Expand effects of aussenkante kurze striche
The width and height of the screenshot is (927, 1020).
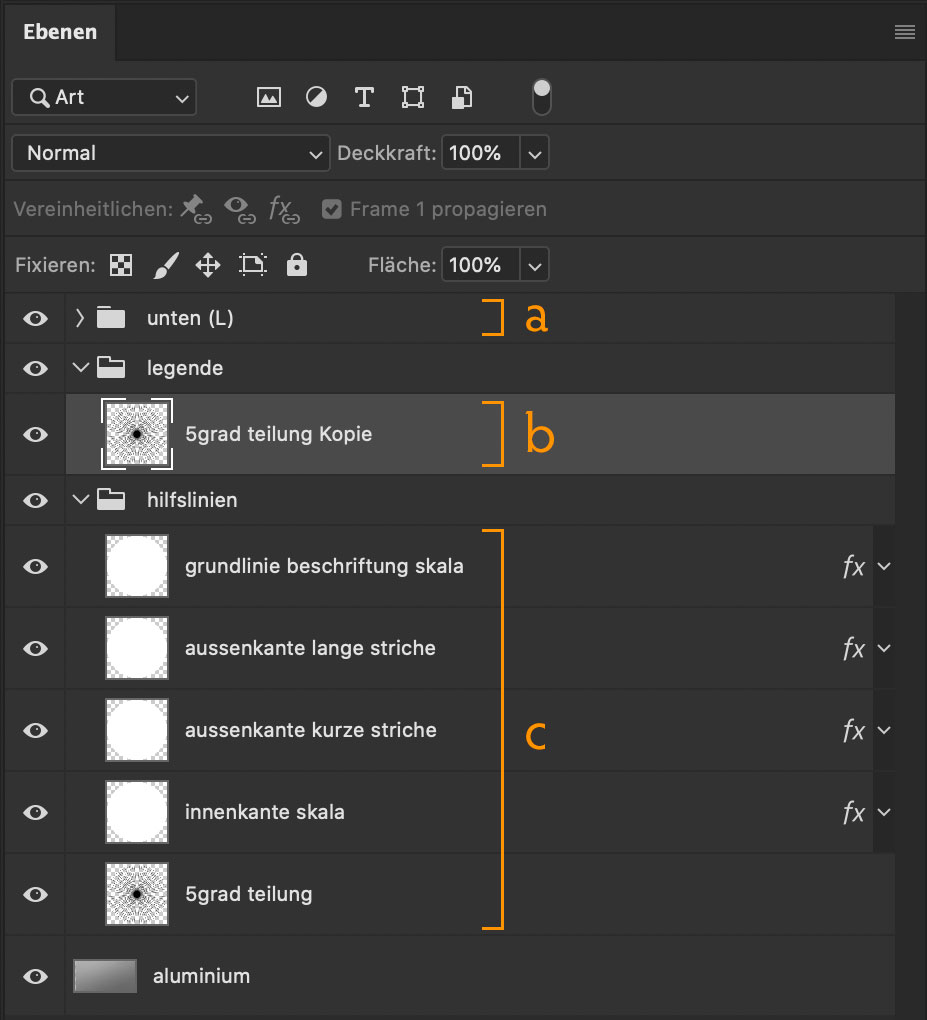[x=884, y=731]
